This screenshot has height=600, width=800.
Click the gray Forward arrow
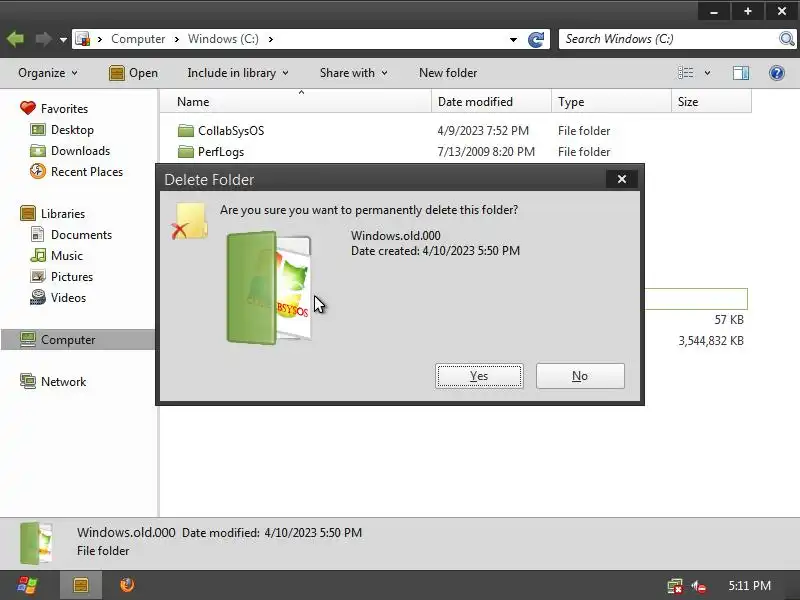click(43, 39)
